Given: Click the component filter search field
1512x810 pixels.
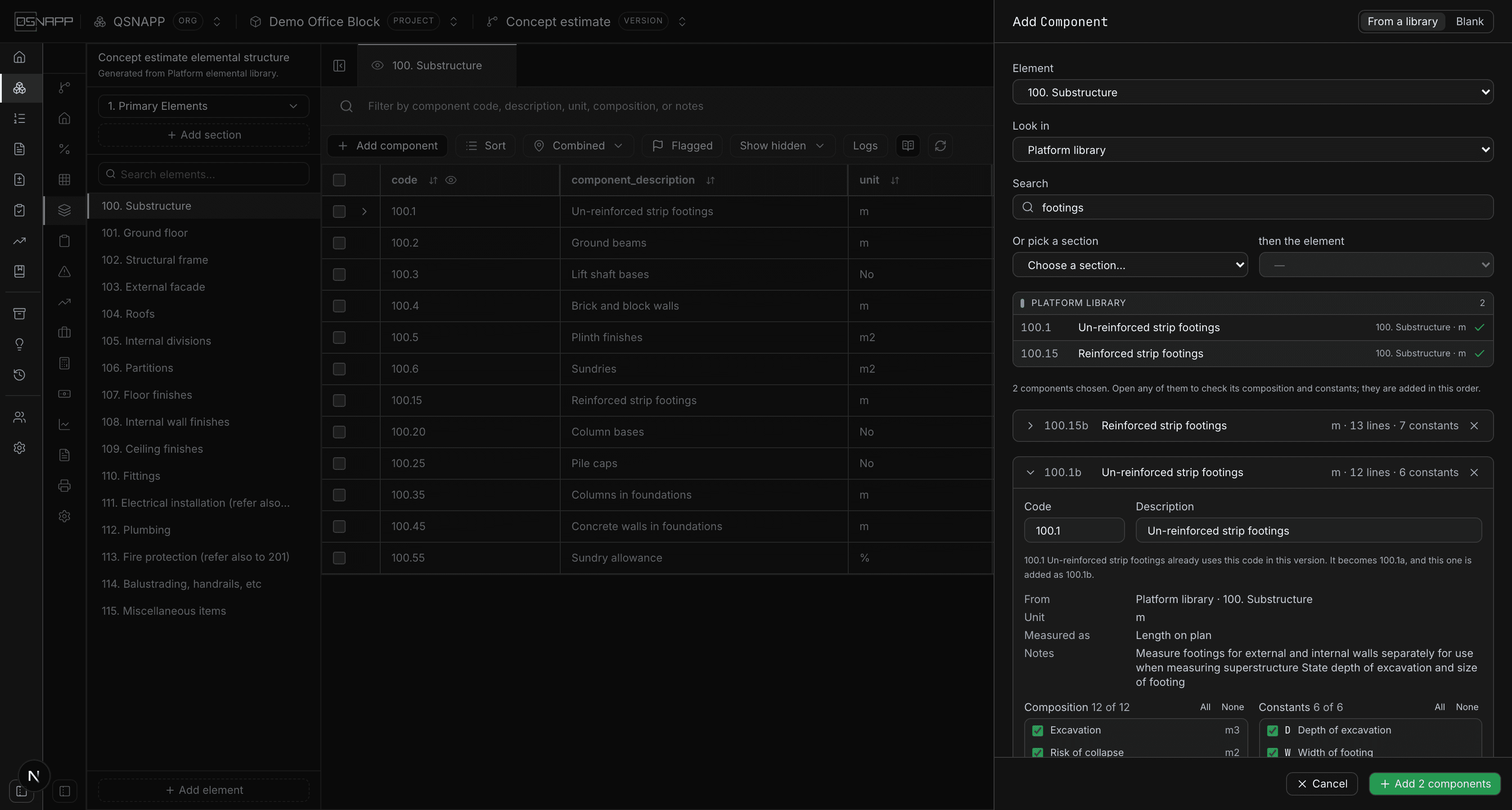Looking at the screenshot, I should pos(657,106).
